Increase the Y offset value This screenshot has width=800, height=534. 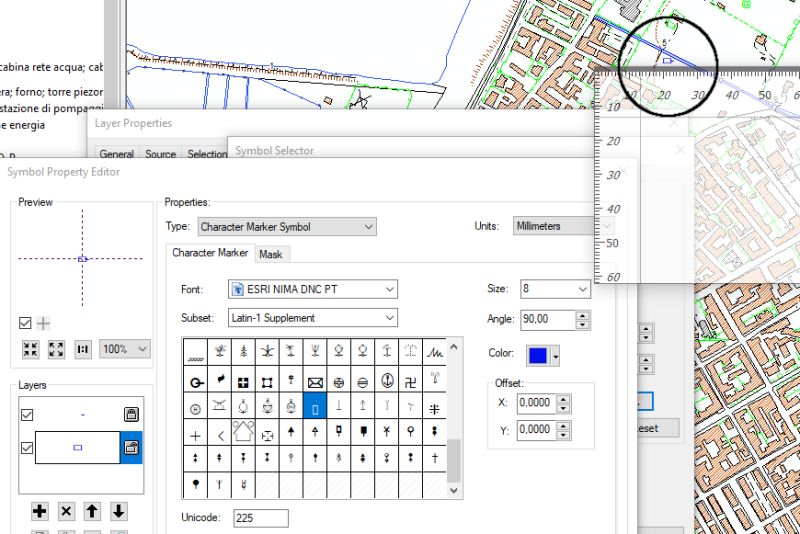click(563, 425)
